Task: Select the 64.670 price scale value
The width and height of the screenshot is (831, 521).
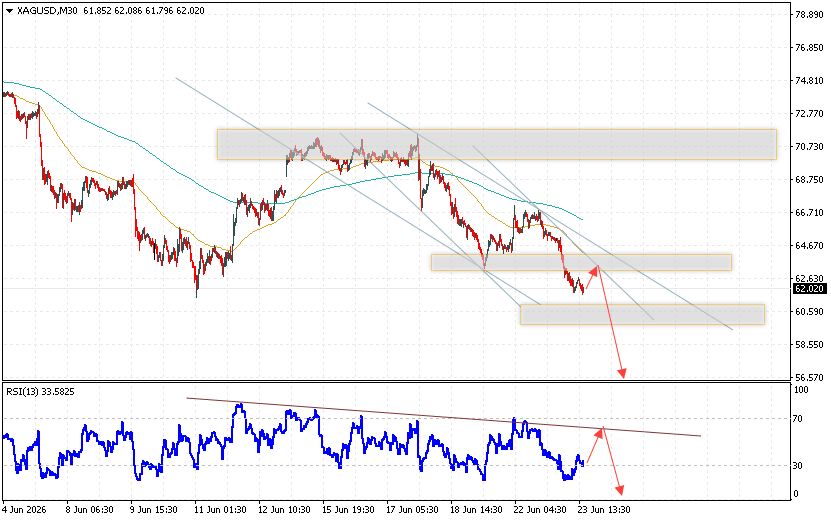Action: pos(809,246)
